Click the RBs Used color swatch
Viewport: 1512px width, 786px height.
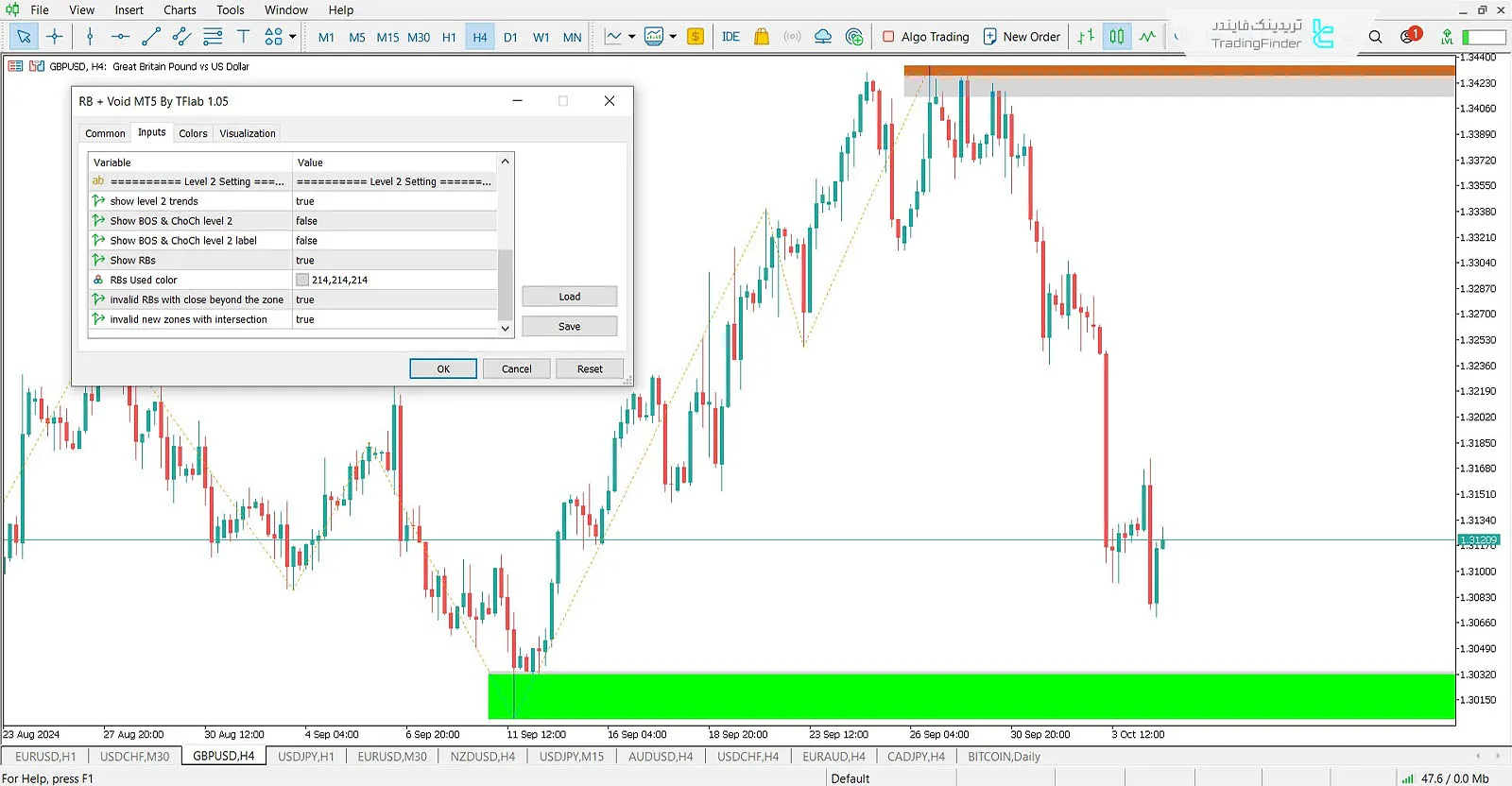click(302, 281)
